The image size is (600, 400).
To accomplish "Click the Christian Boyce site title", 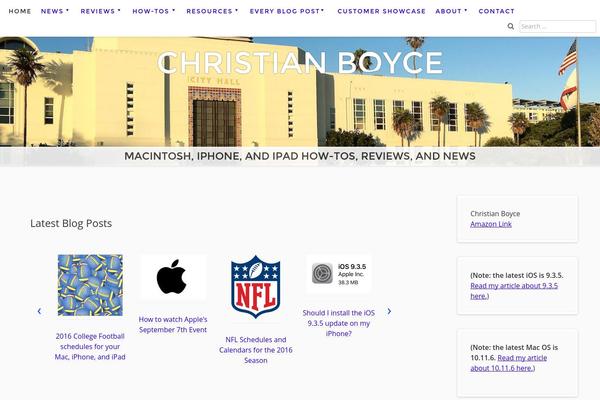I will coord(300,62).
